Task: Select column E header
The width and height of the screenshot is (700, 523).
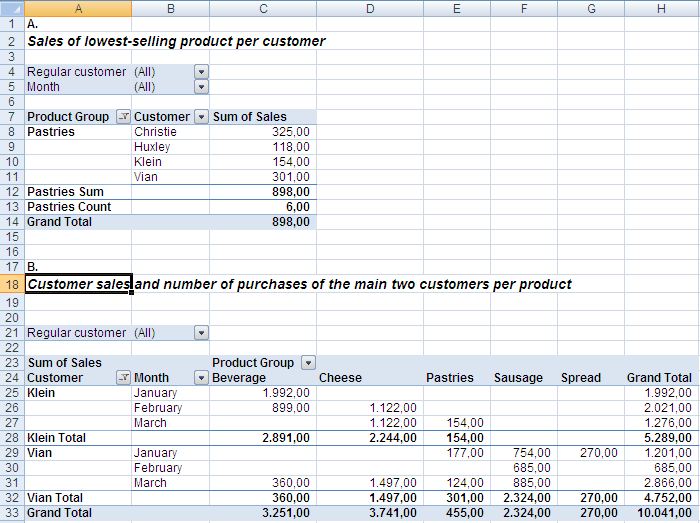Action: tap(457, 8)
